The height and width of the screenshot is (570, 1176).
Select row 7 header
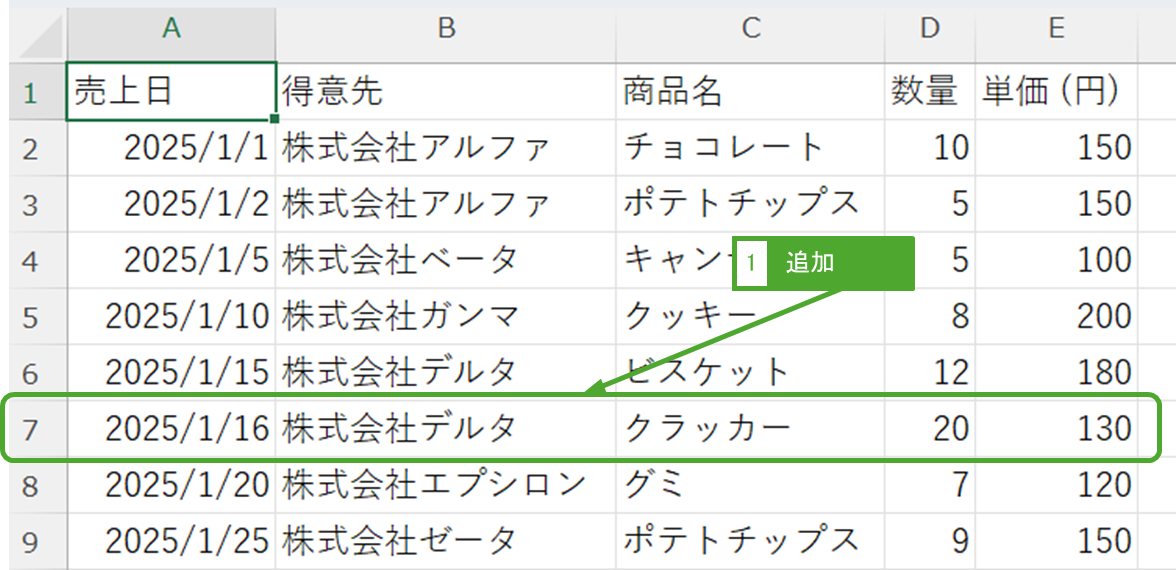[30, 429]
